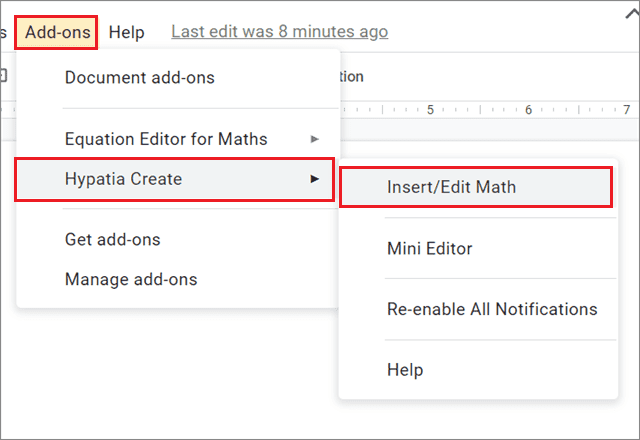Screen dimensions: 640x440
Task: Open the Help menu in menu bar
Action: pos(127,33)
